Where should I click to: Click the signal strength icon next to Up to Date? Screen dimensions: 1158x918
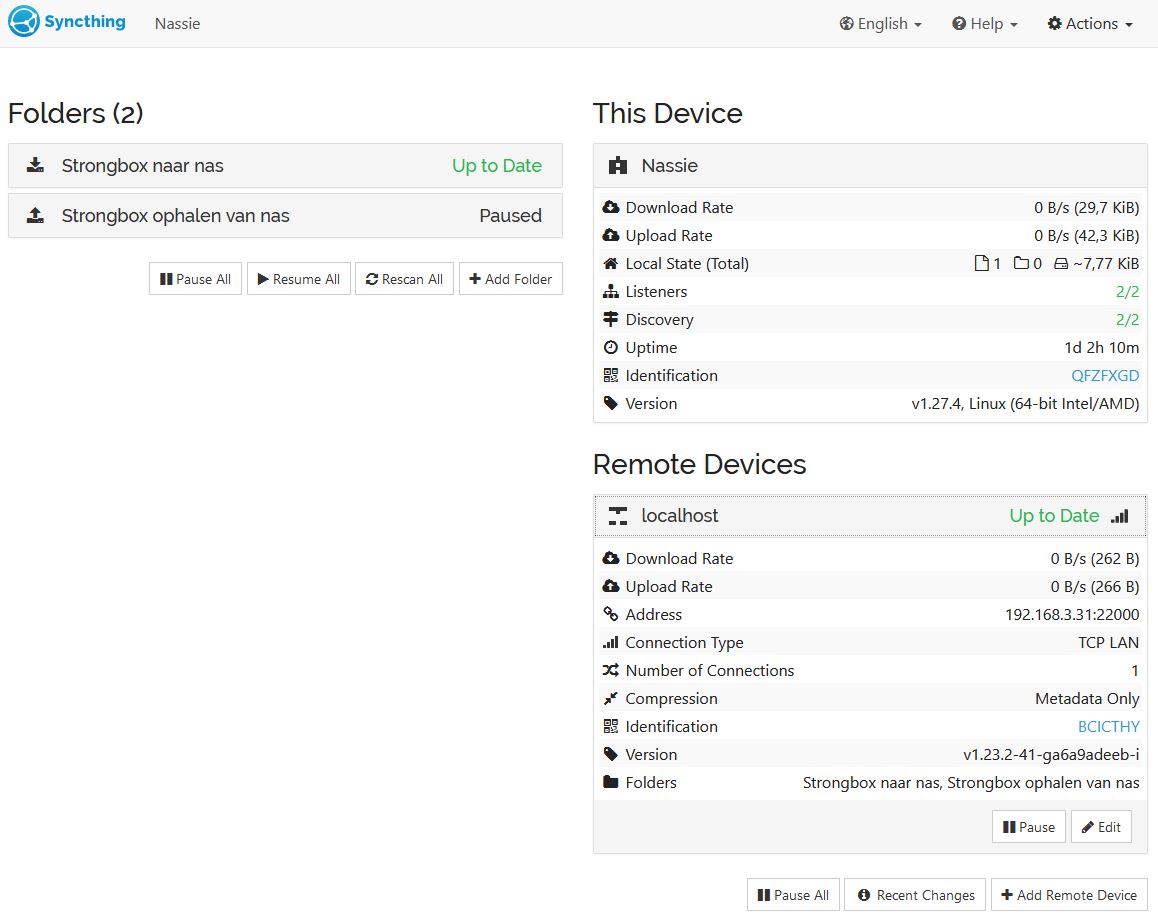[1120, 516]
